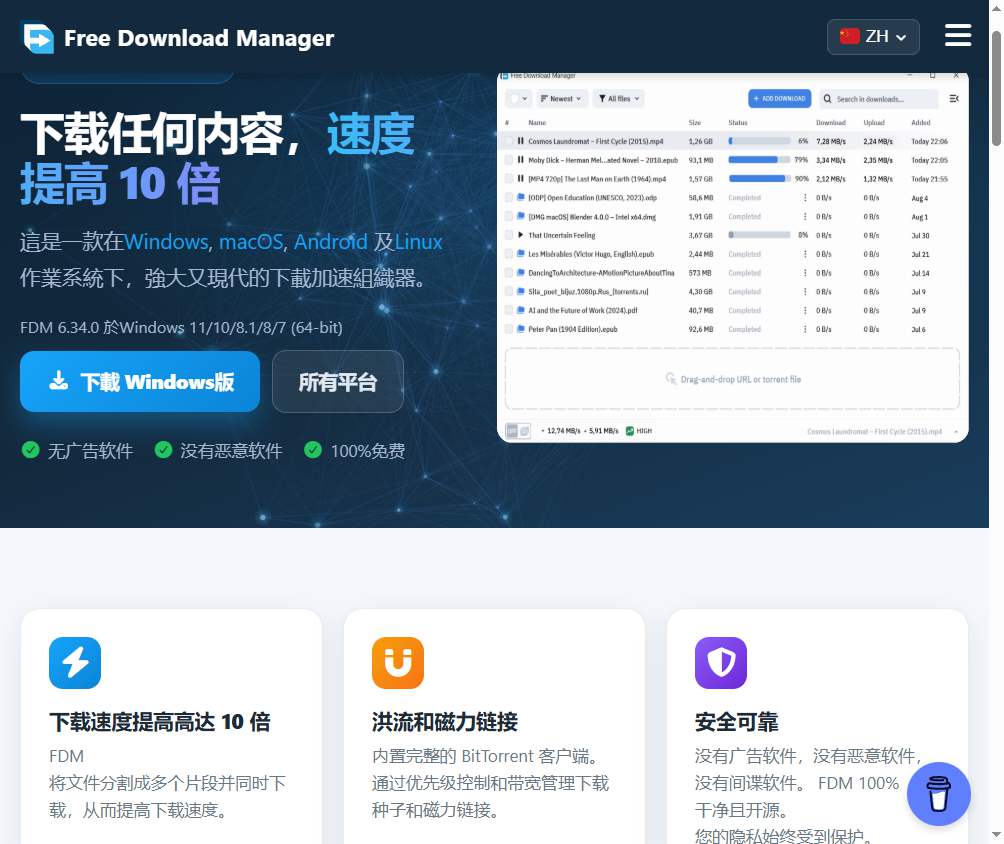Click The Last Man on Earth 90% progress bar

[759, 179]
